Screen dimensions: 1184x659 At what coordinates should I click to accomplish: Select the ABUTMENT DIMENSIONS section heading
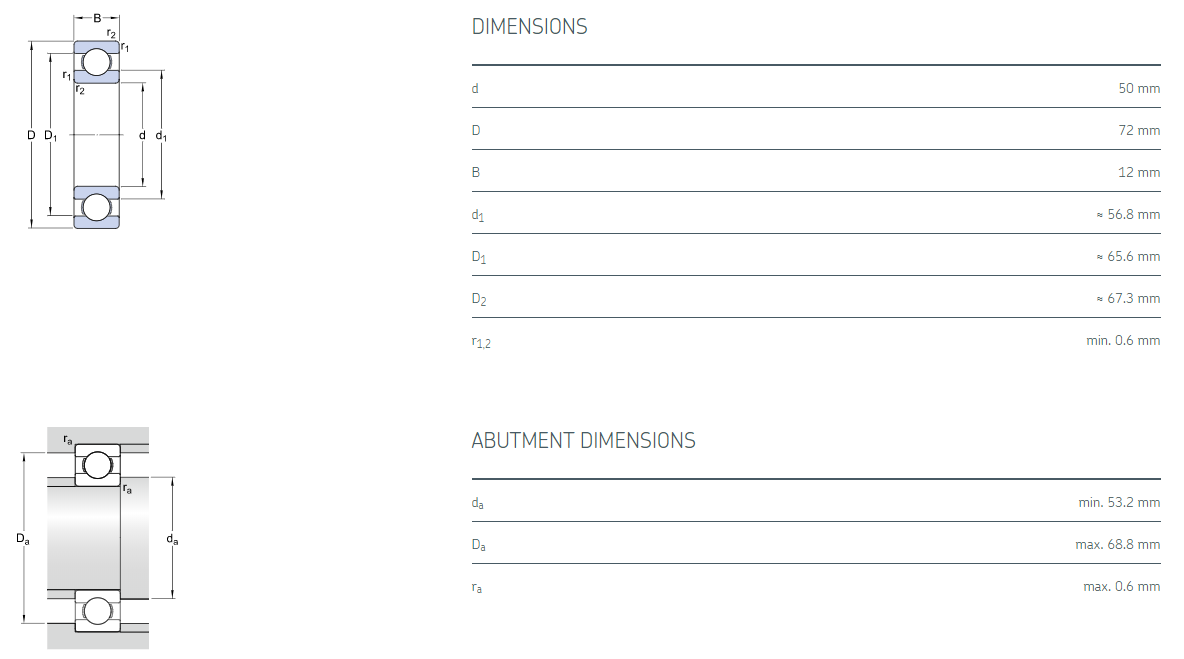tap(583, 441)
